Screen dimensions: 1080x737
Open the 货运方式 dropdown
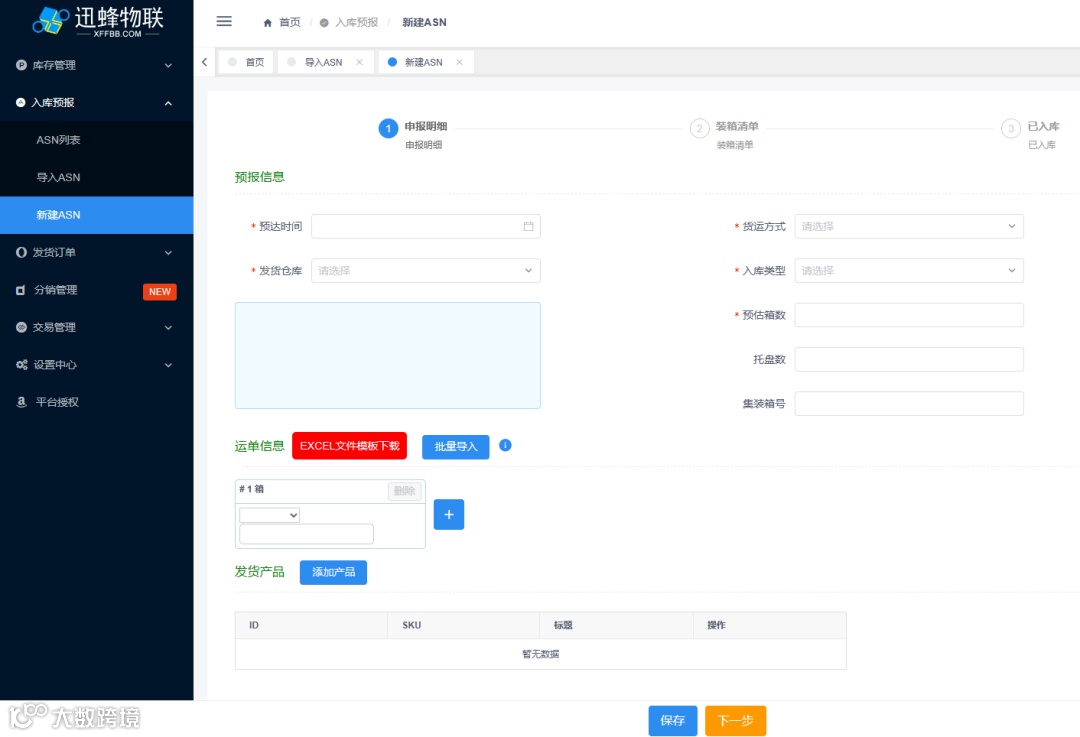[x=909, y=227]
